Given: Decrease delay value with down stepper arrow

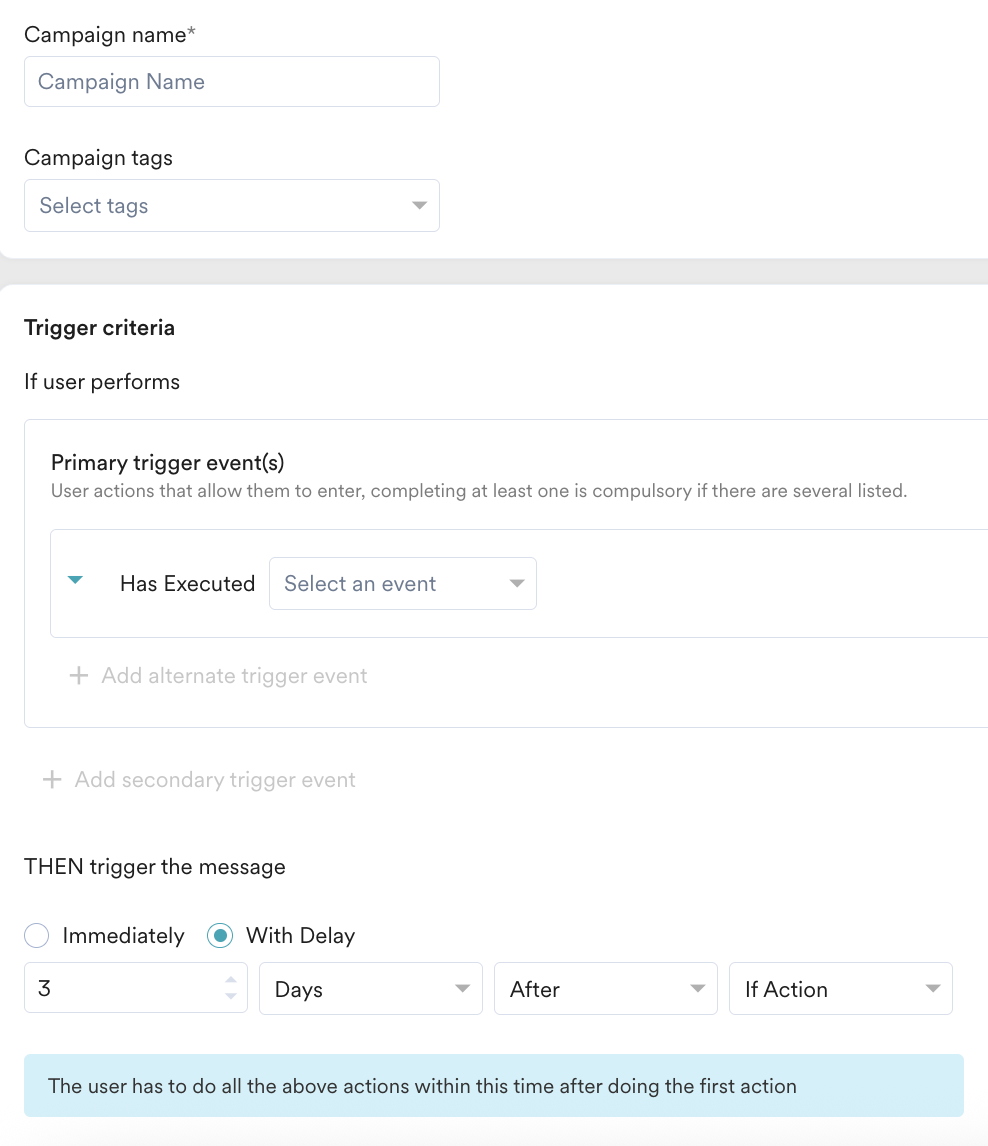Looking at the screenshot, I should 231,995.
